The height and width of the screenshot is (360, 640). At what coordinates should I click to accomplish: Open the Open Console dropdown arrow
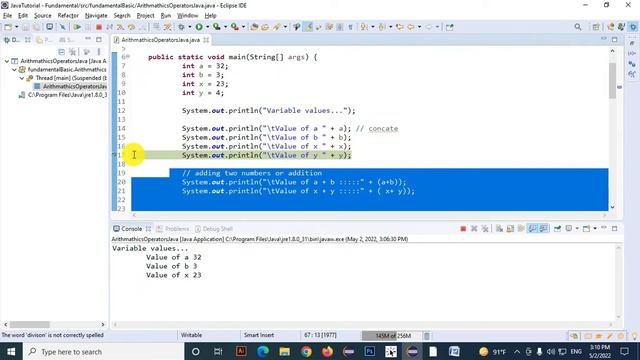pos(595,229)
